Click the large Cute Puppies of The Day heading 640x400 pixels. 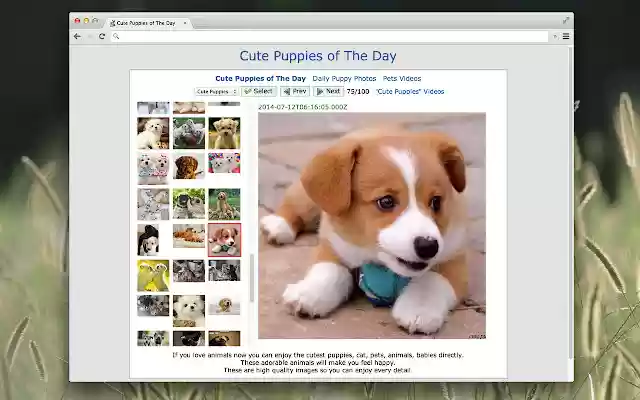pyautogui.click(x=318, y=56)
